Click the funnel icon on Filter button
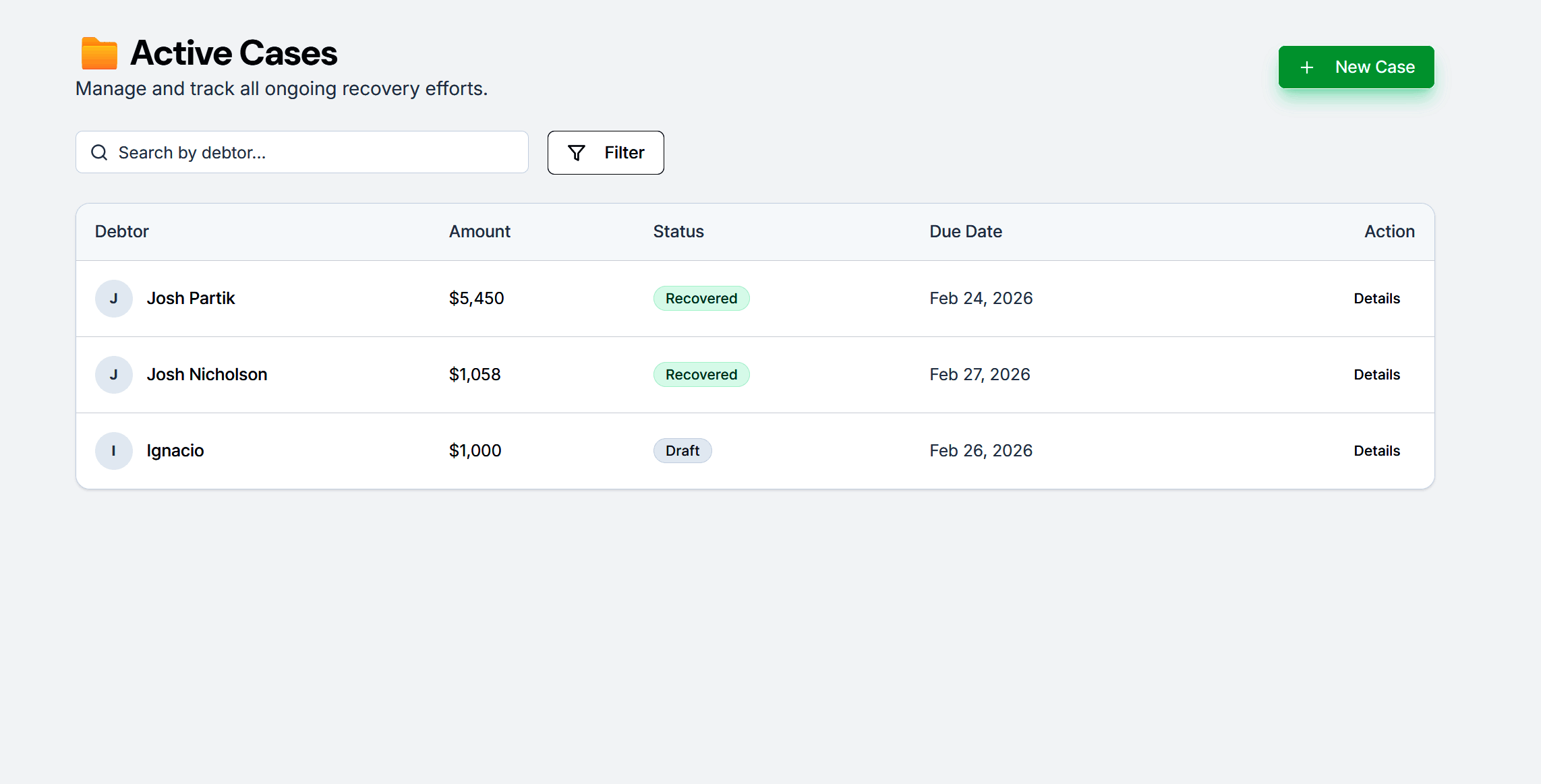This screenshot has width=1541, height=784. coord(577,153)
